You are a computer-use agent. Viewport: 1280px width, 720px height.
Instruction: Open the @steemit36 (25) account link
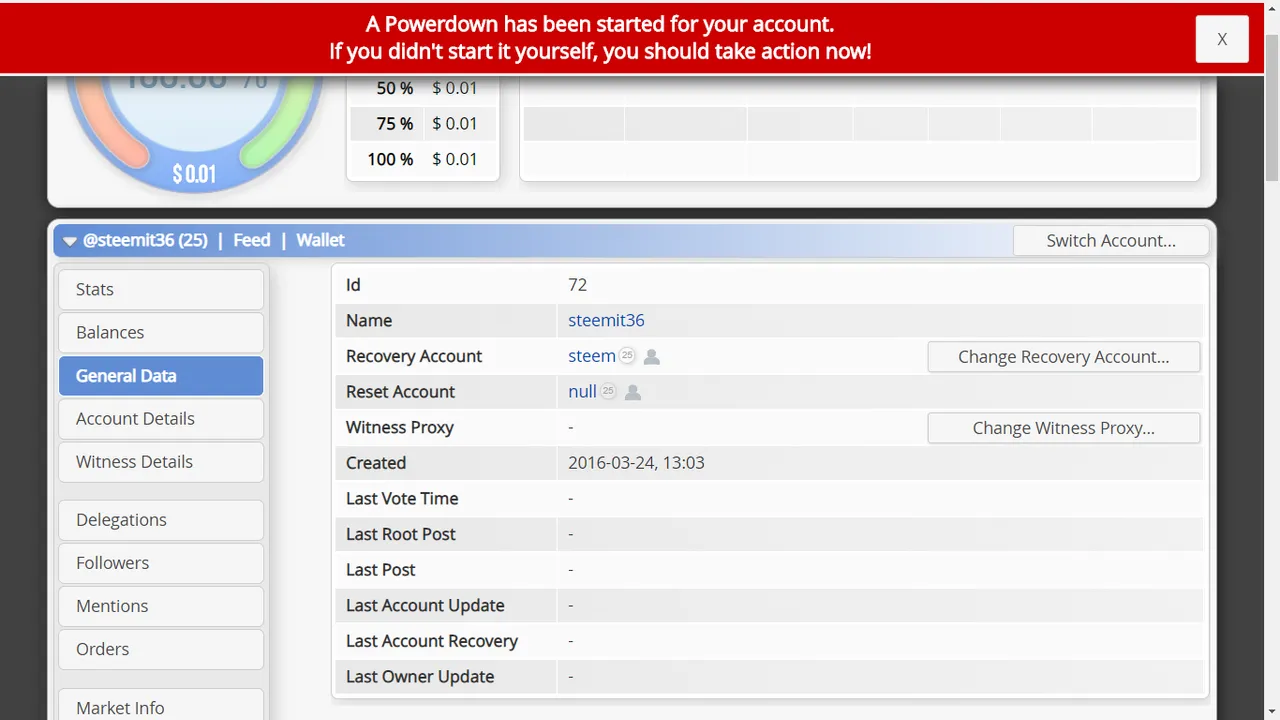(x=145, y=240)
